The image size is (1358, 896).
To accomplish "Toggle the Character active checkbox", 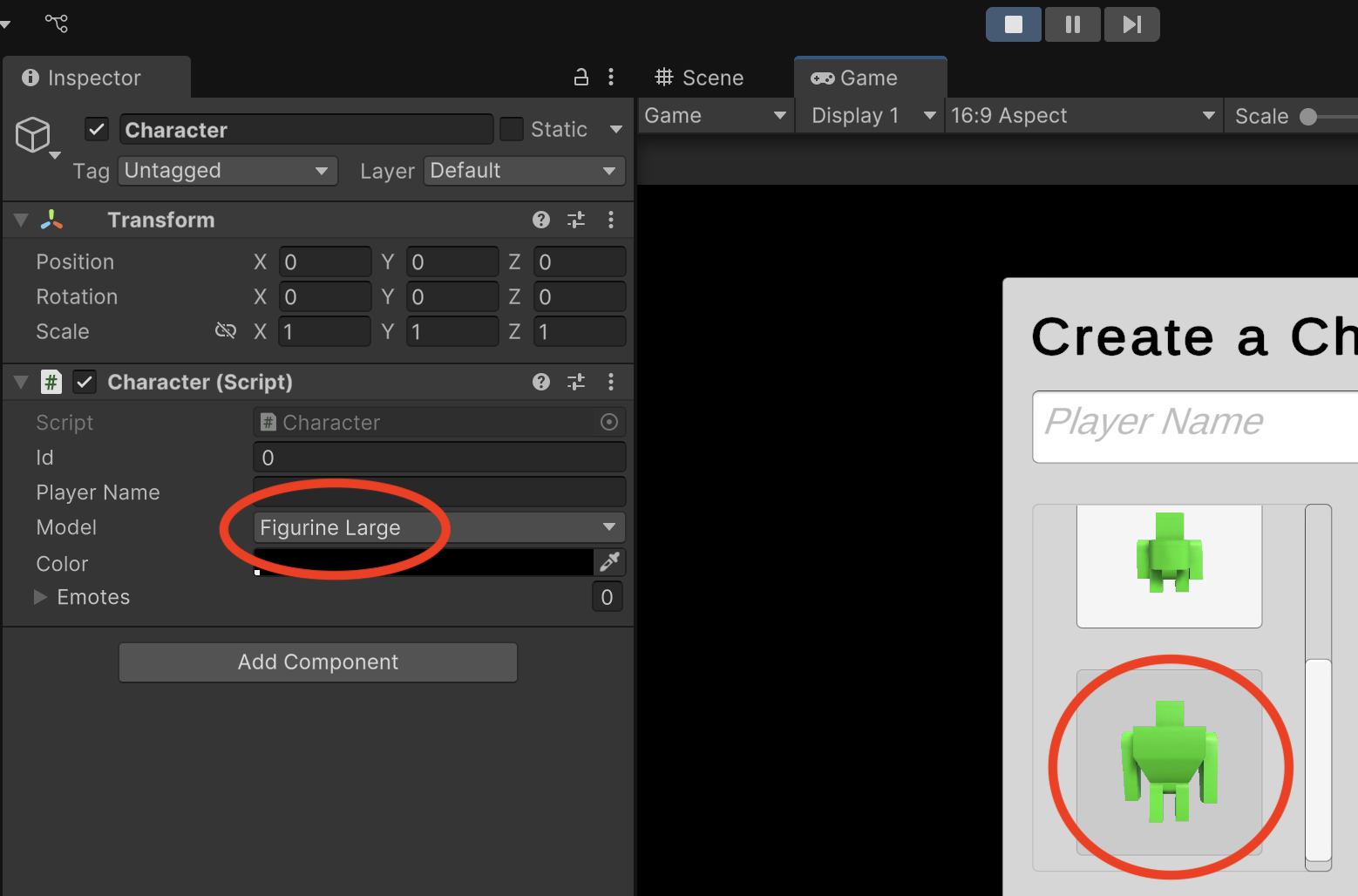I will click(x=97, y=130).
